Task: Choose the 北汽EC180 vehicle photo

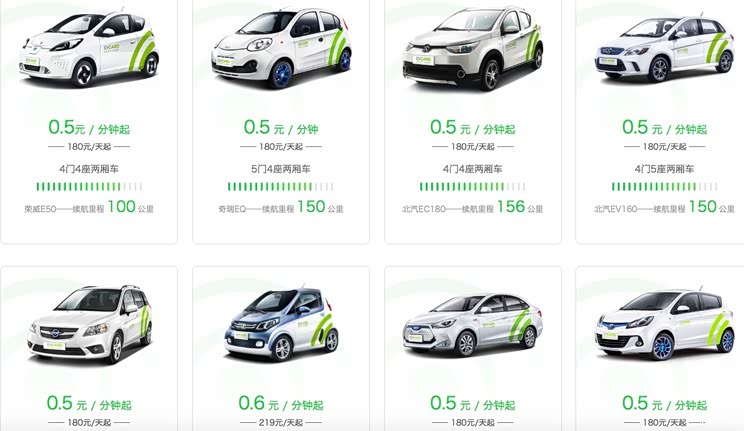Action: click(473, 48)
